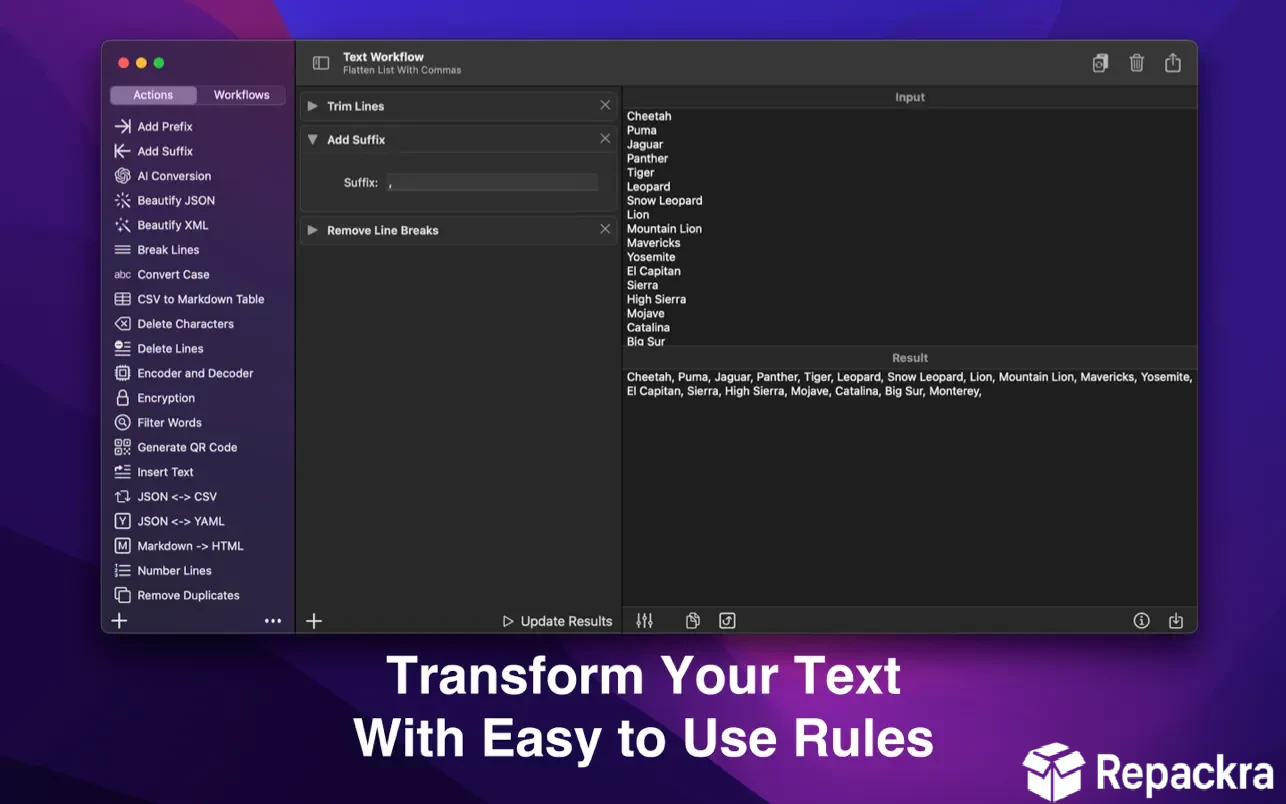Click the share icon in the toolbar
Screen dimensions: 1286x804
1173,62
